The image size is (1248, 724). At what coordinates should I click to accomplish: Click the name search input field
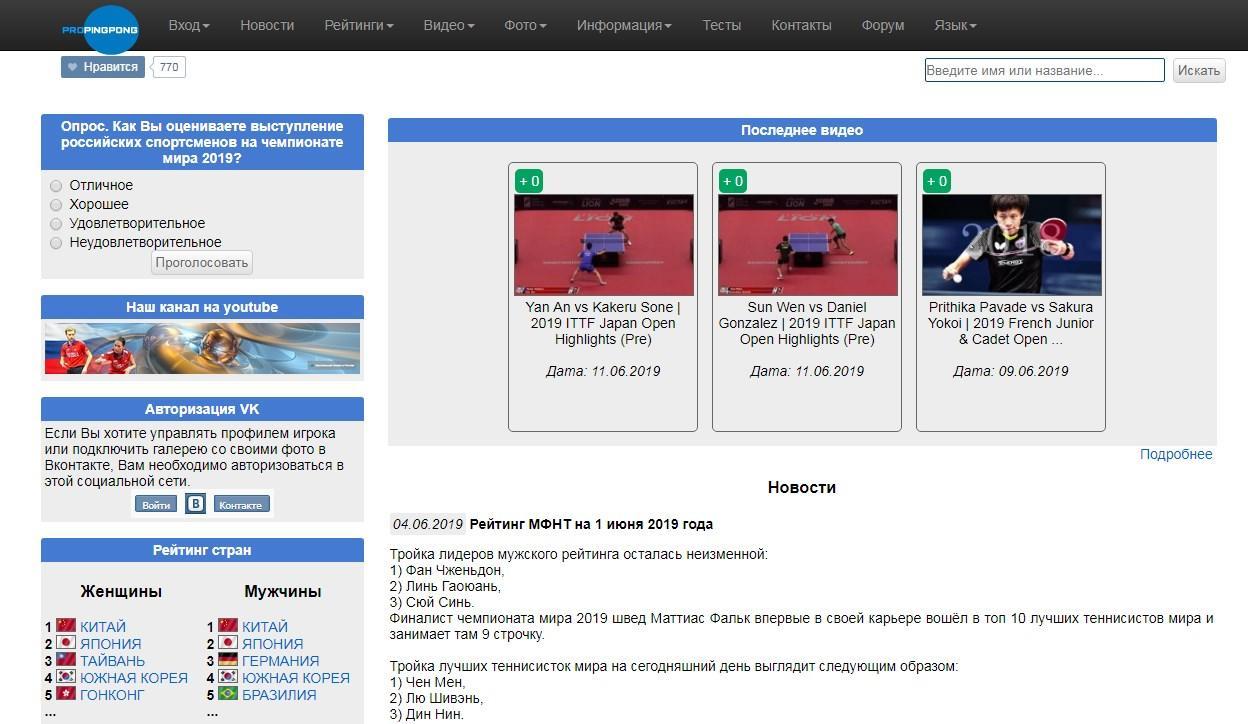(x=1044, y=70)
